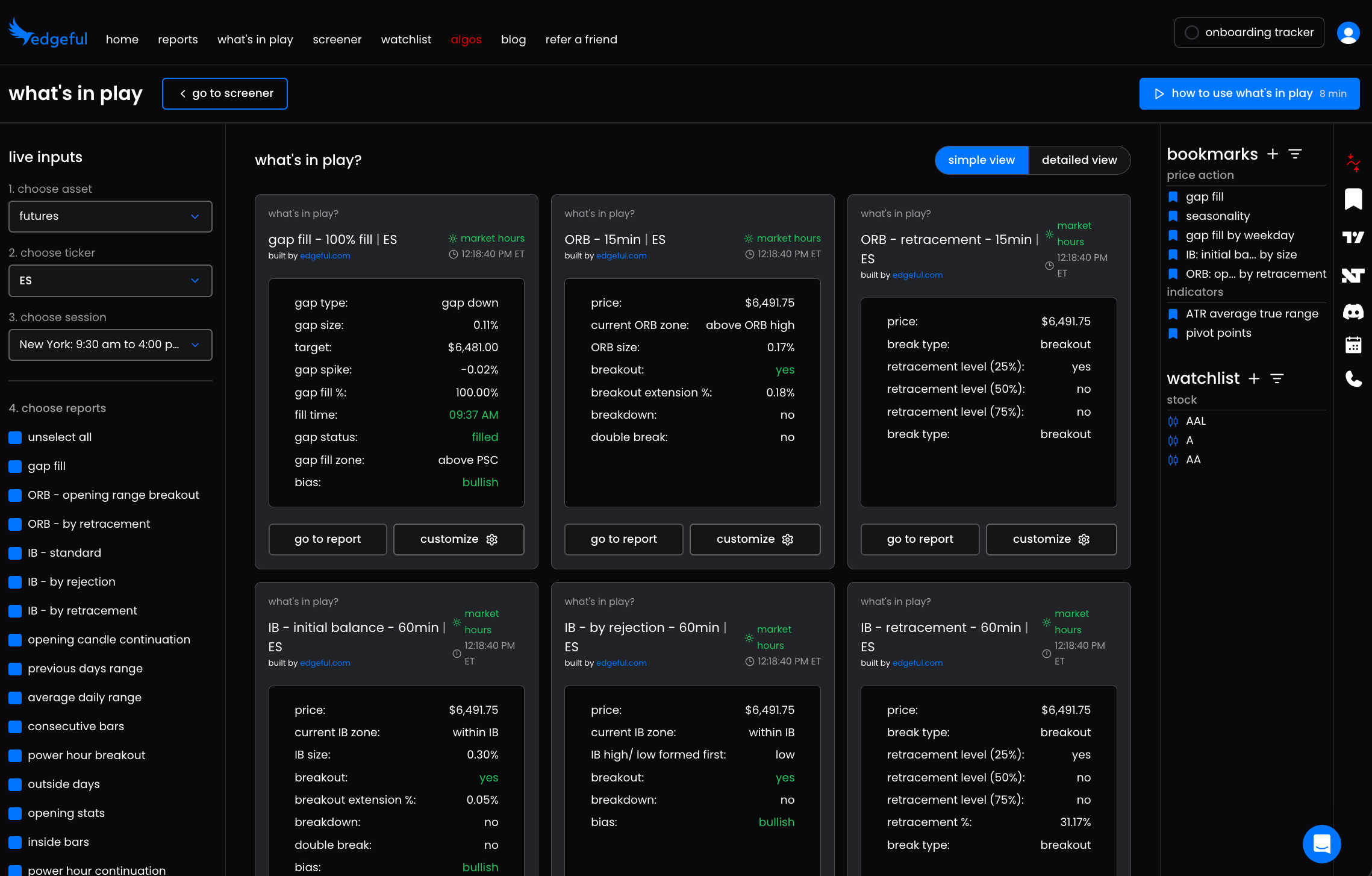Expand the futures asset dropdown
Viewport: 1372px width, 876px height.
tap(110, 216)
